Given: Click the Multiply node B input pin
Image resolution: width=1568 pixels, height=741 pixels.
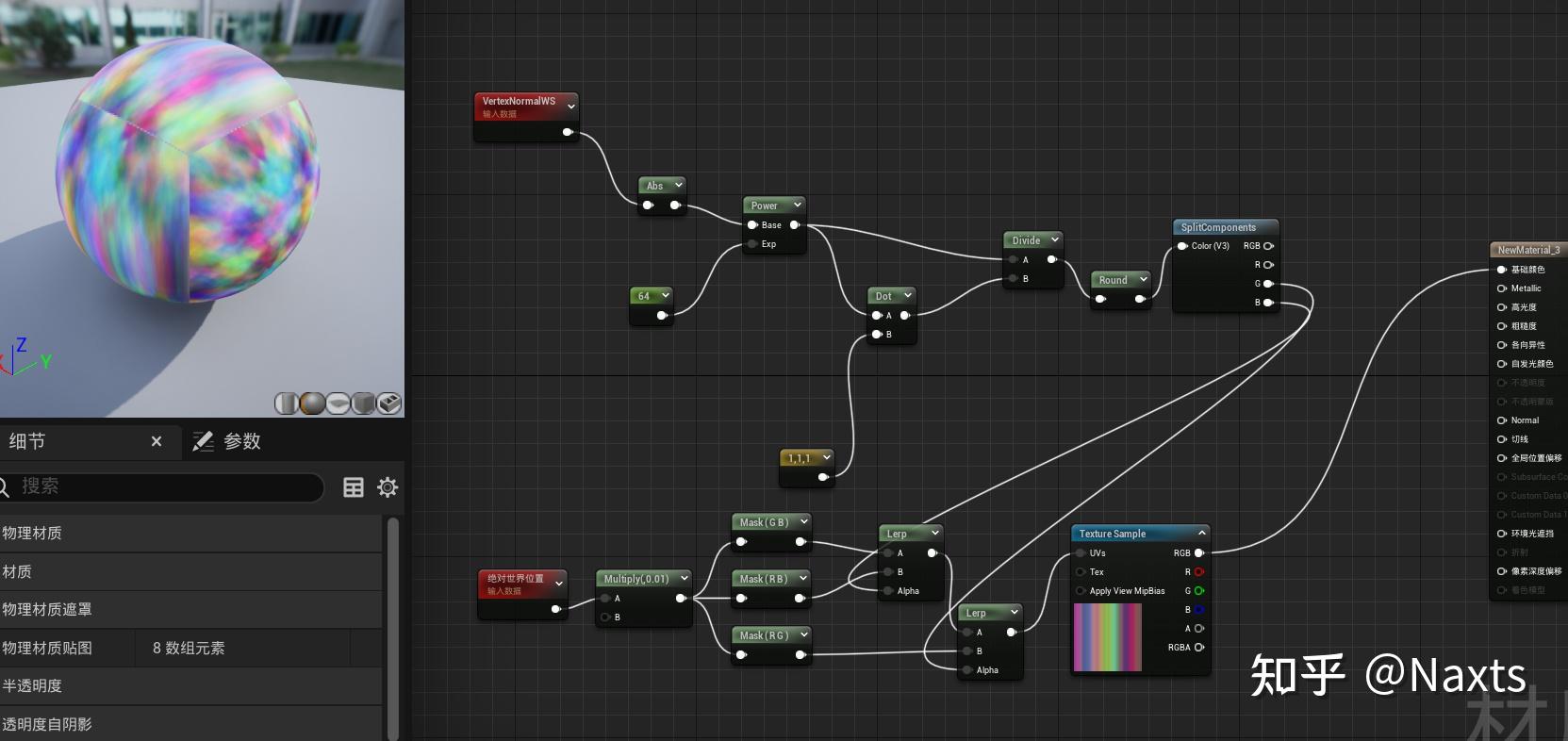Looking at the screenshot, I should coord(605,617).
